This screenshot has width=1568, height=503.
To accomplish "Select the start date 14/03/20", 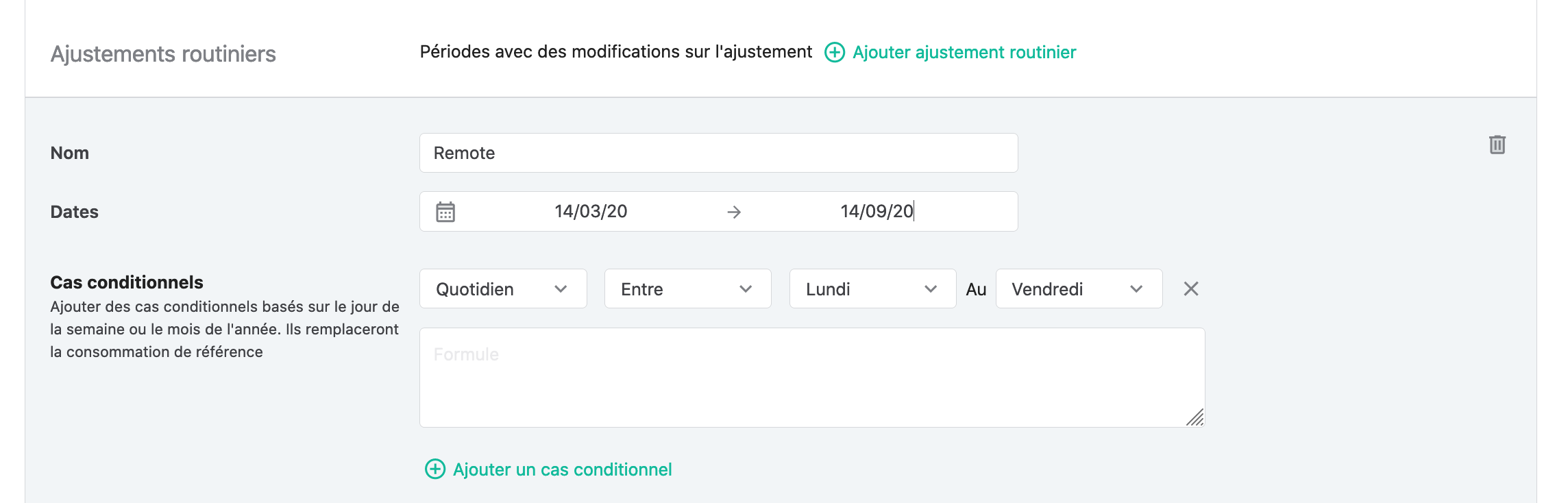I will [x=591, y=211].
